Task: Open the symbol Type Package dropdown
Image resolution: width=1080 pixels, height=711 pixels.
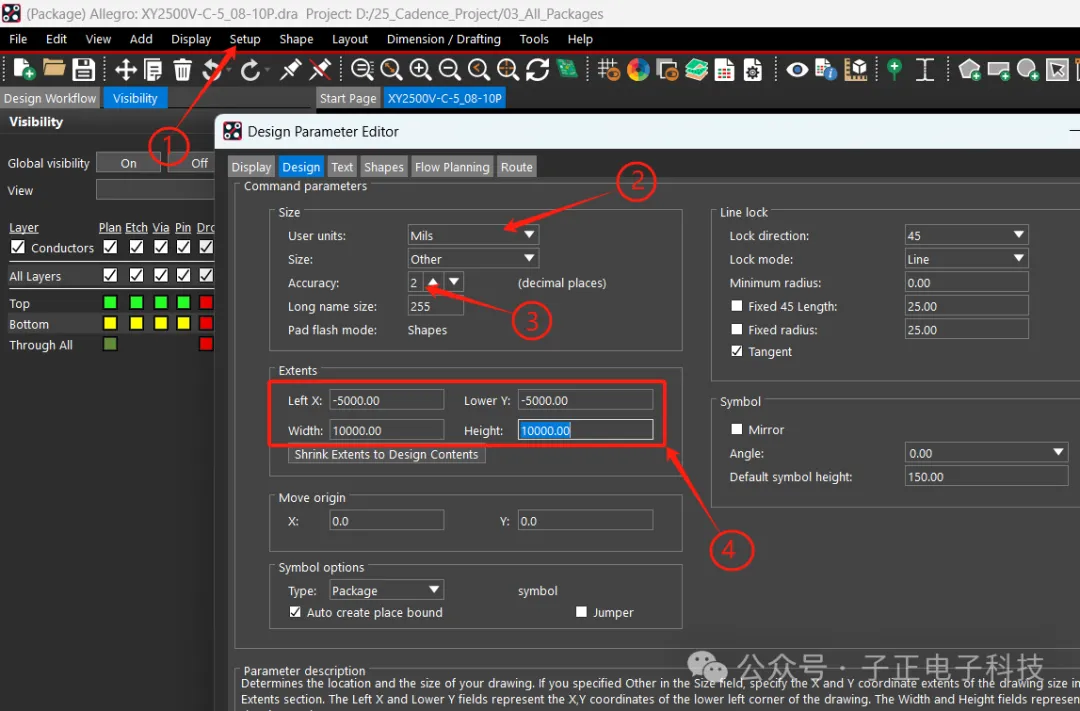Action: point(386,590)
